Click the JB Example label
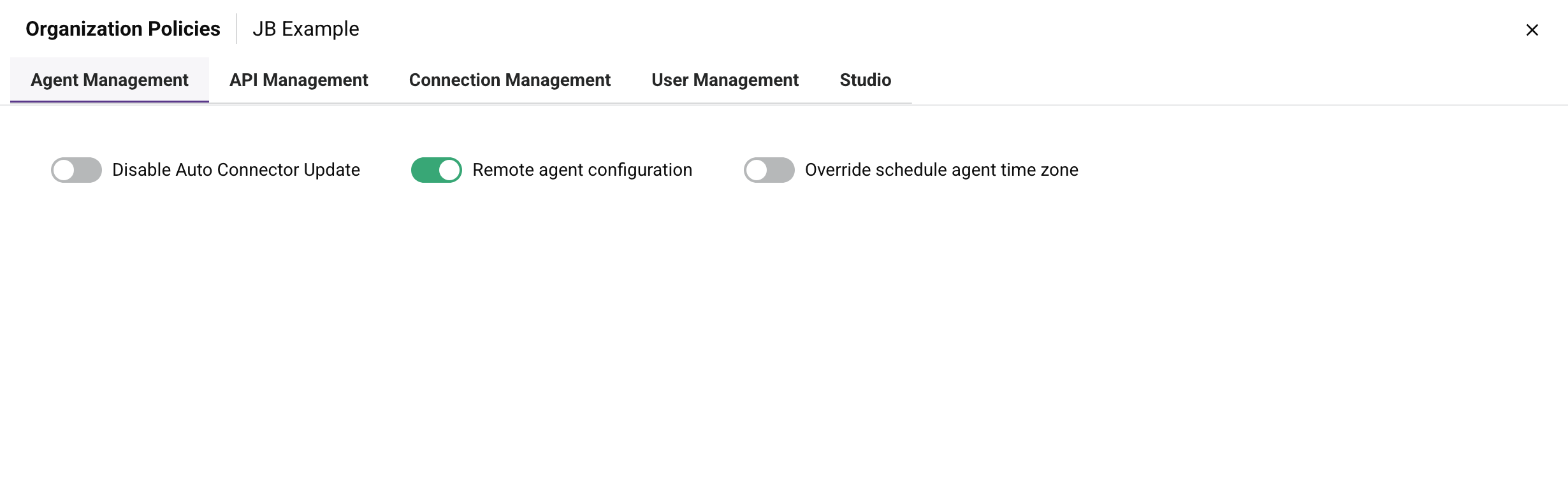 tap(305, 28)
